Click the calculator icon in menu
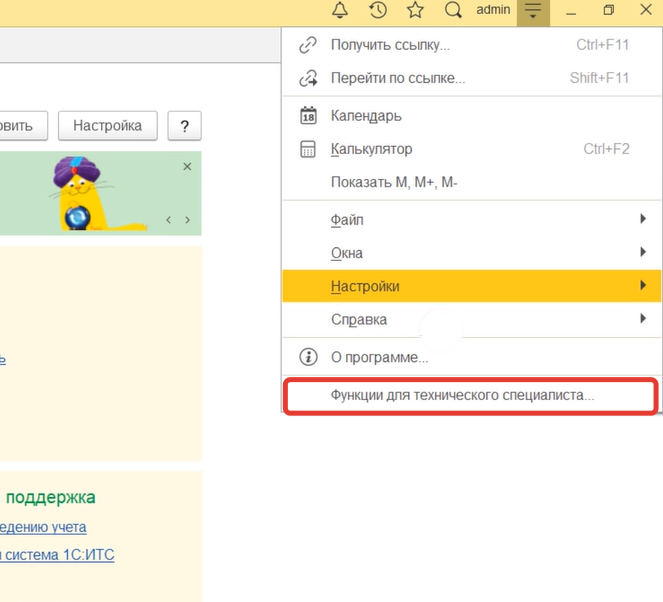 pos(309,149)
